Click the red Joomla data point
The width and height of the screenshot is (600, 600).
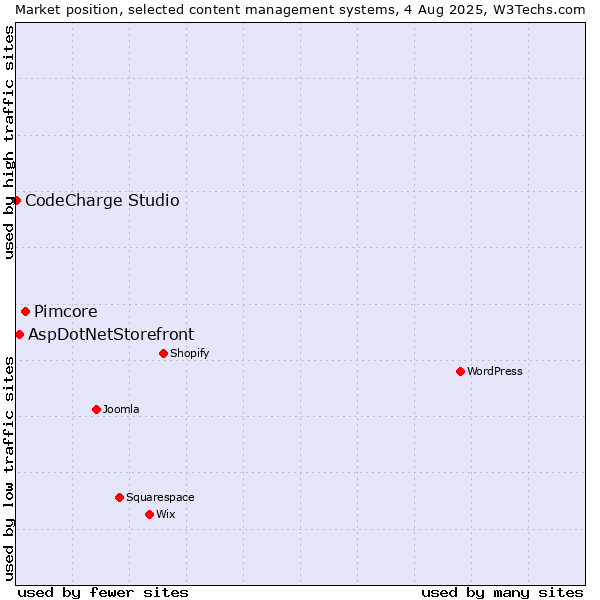[96, 410]
